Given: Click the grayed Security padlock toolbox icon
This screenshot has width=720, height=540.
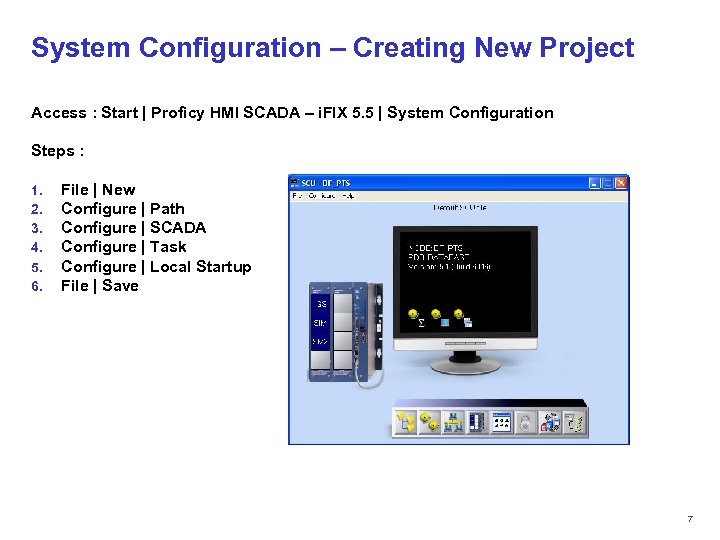Looking at the screenshot, I should [x=525, y=422].
